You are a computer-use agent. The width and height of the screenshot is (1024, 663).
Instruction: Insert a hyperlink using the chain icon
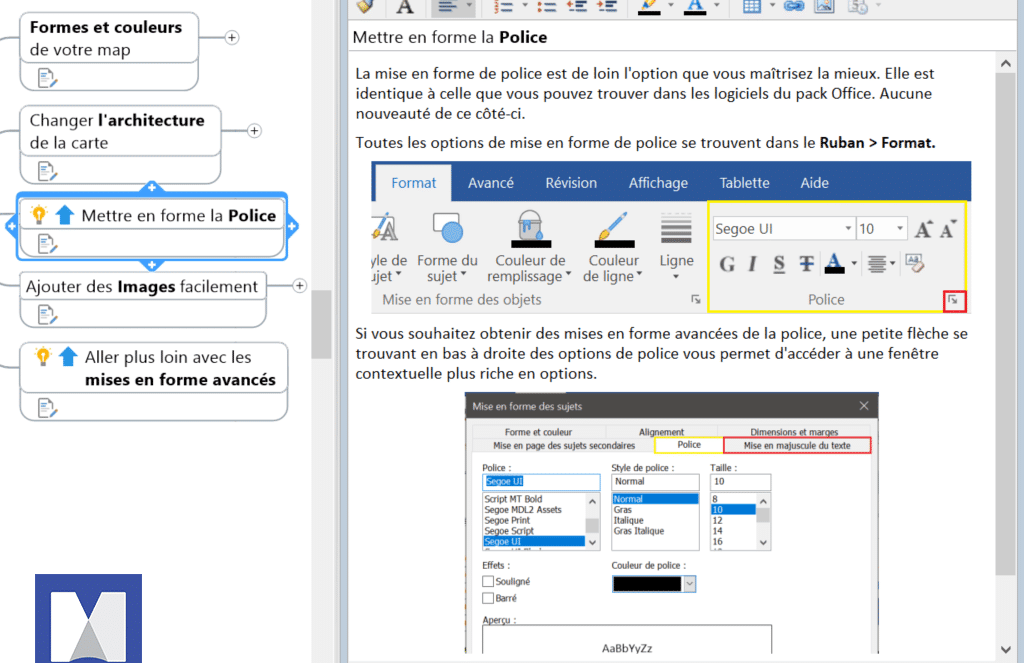(x=794, y=6)
